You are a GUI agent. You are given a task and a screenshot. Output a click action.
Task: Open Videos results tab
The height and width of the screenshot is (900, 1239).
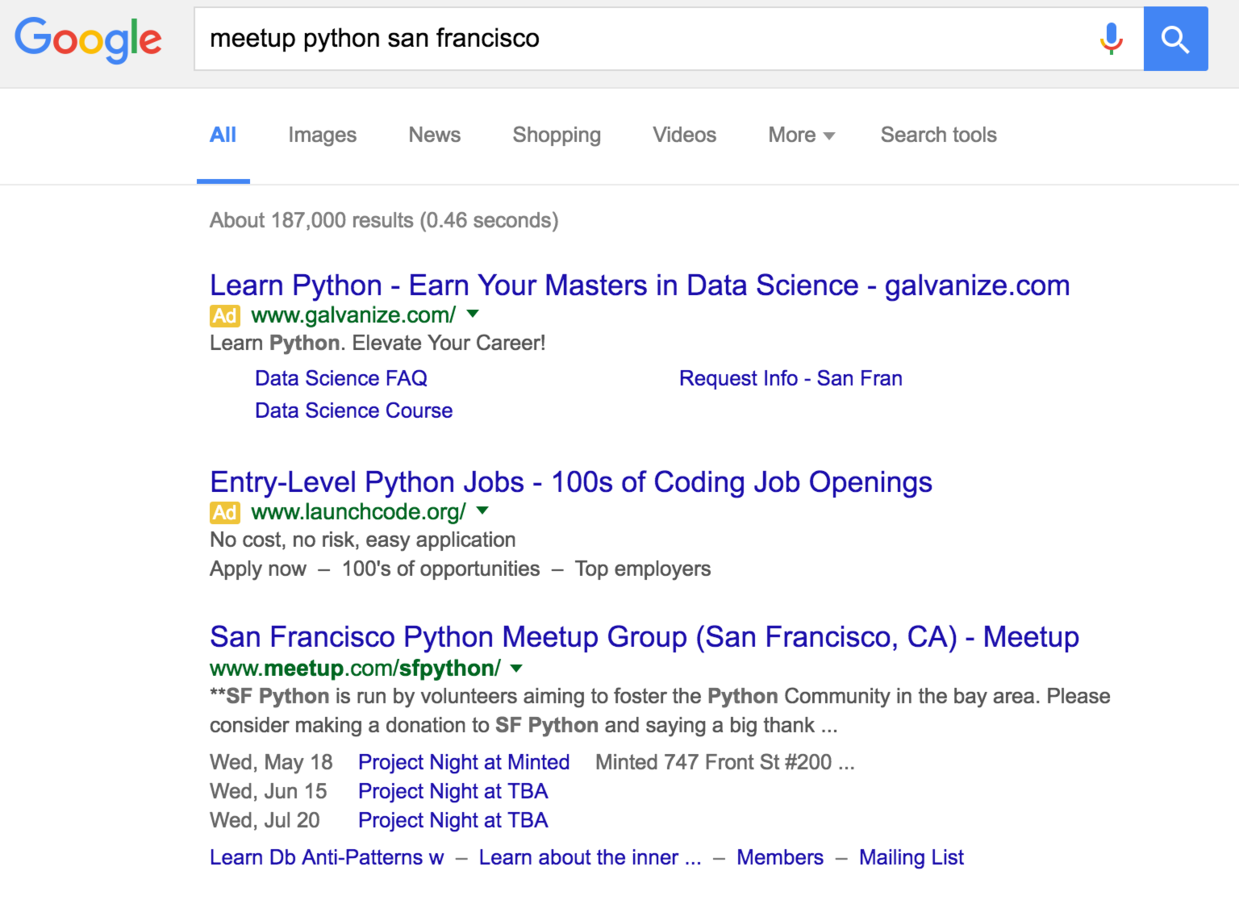[684, 135]
